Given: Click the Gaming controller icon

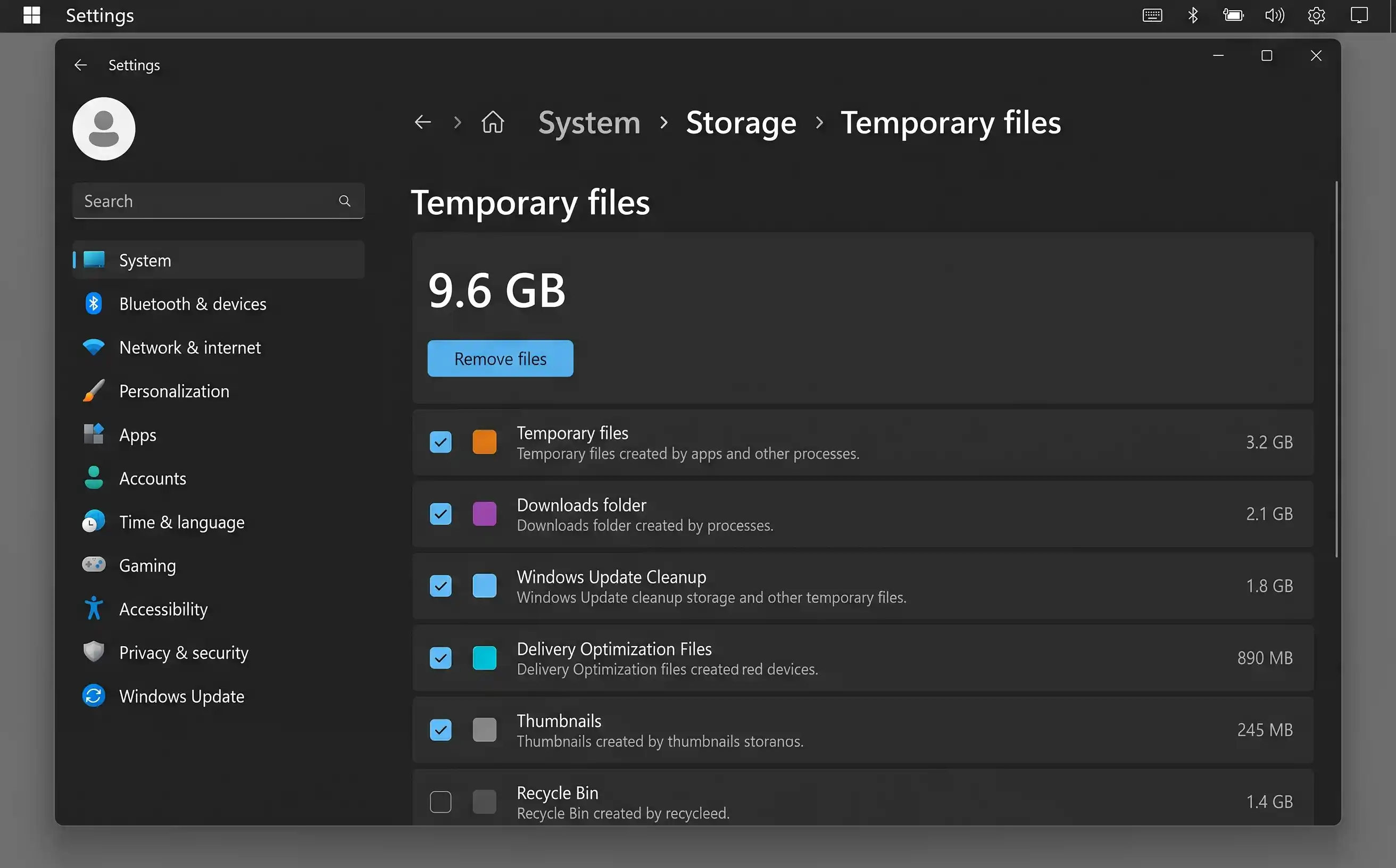Looking at the screenshot, I should tap(94, 565).
